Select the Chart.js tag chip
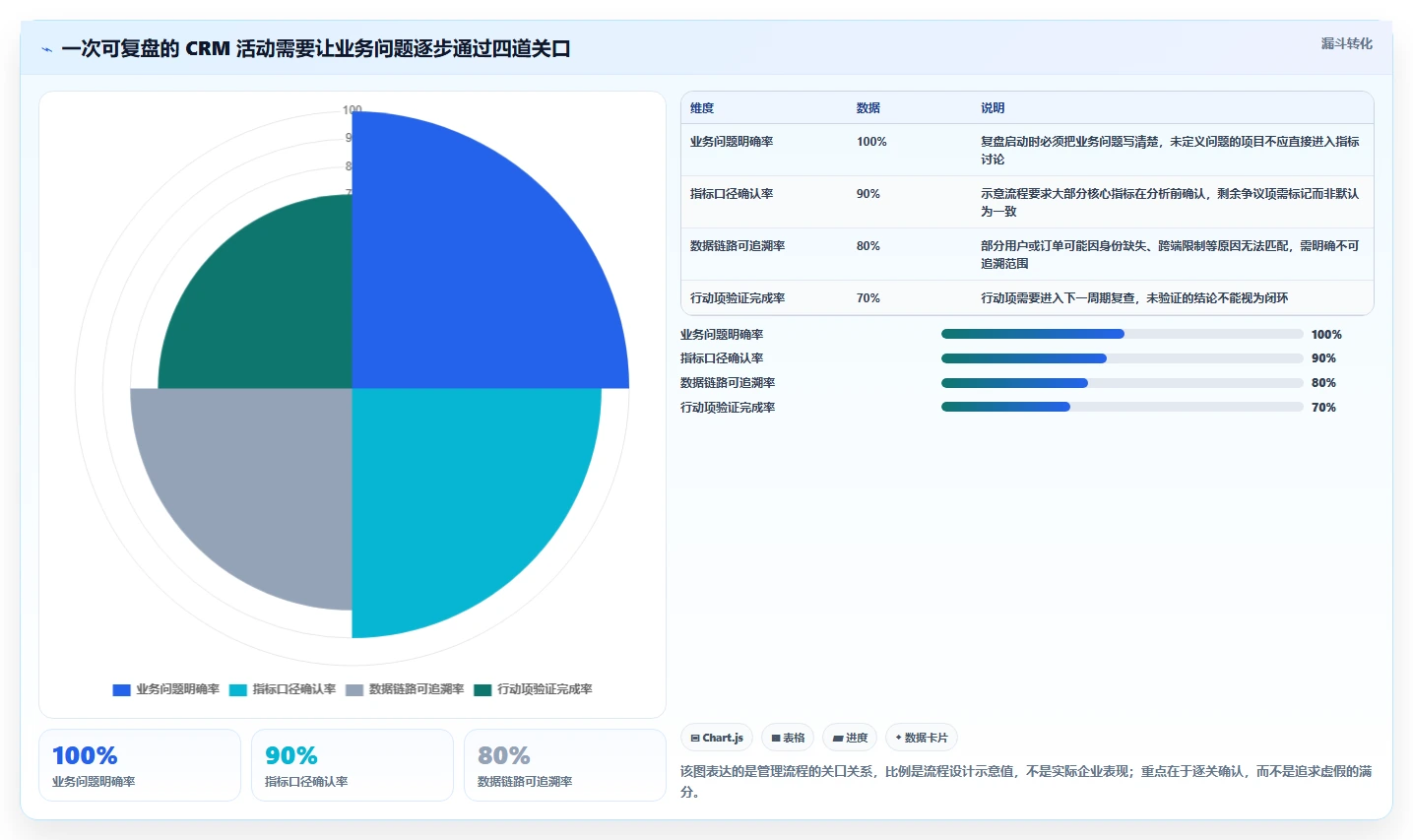Viewport: 1413px width, 840px height. click(x=717, y=738)
